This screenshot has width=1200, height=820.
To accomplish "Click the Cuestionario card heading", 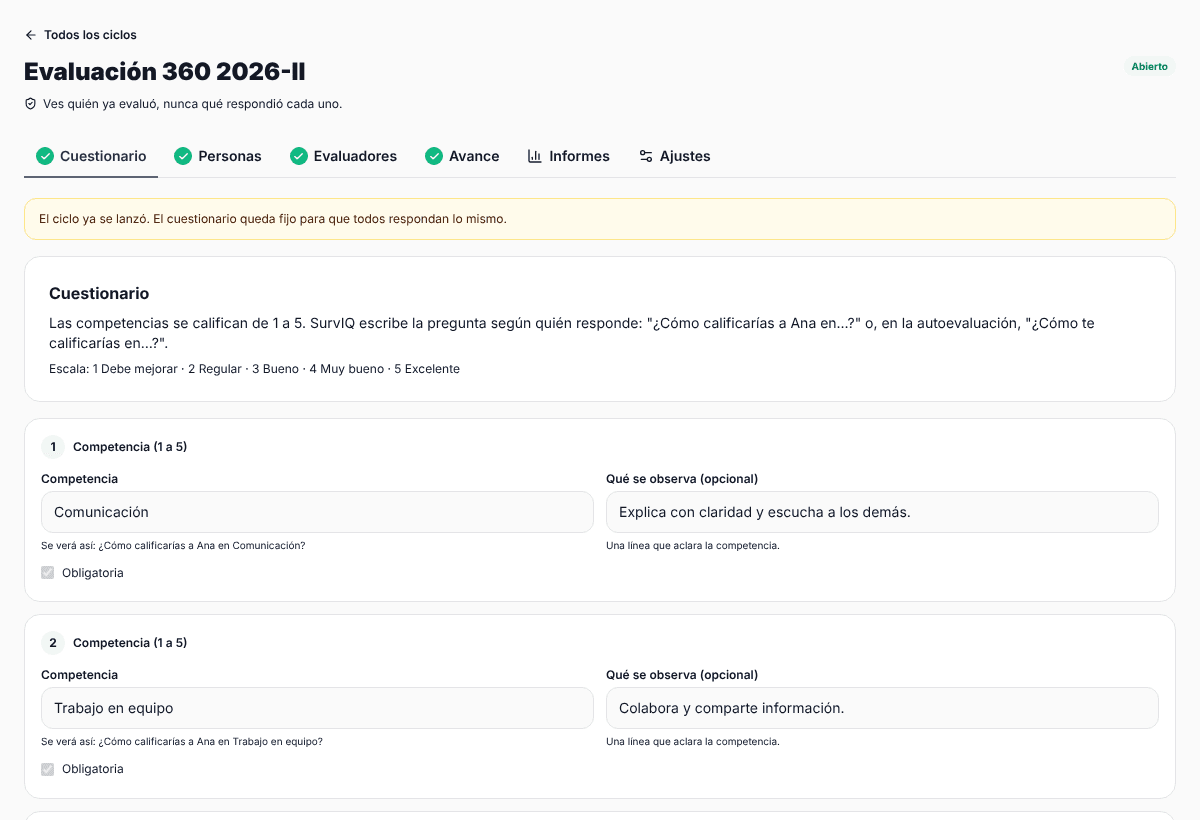I will point(99,294).
